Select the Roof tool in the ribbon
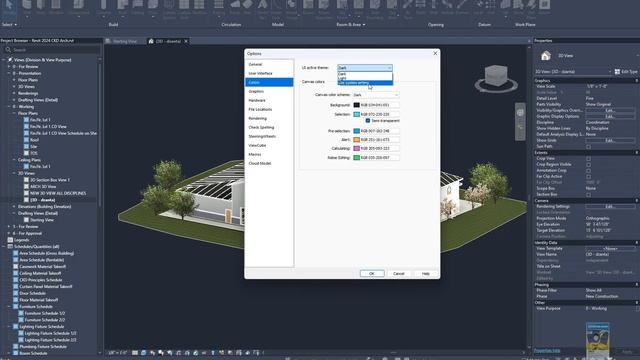 click(122, 7)
